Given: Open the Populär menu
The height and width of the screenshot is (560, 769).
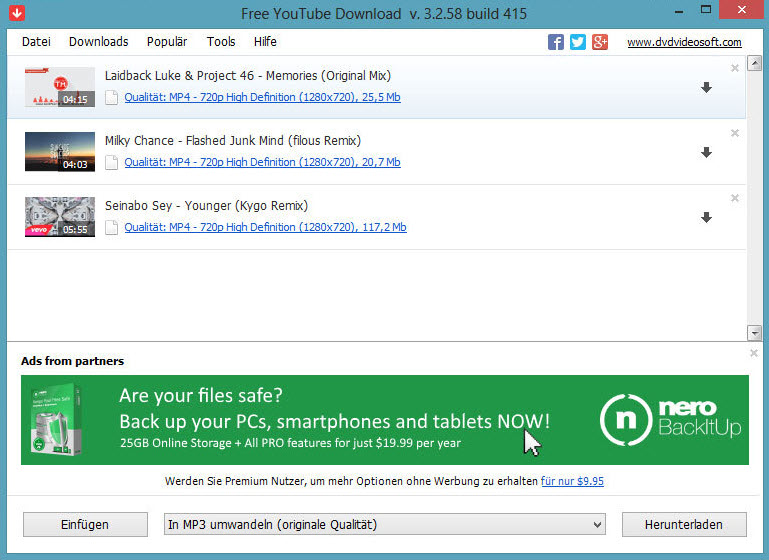Looking at the screenshot, I should [x=167, y=42].
